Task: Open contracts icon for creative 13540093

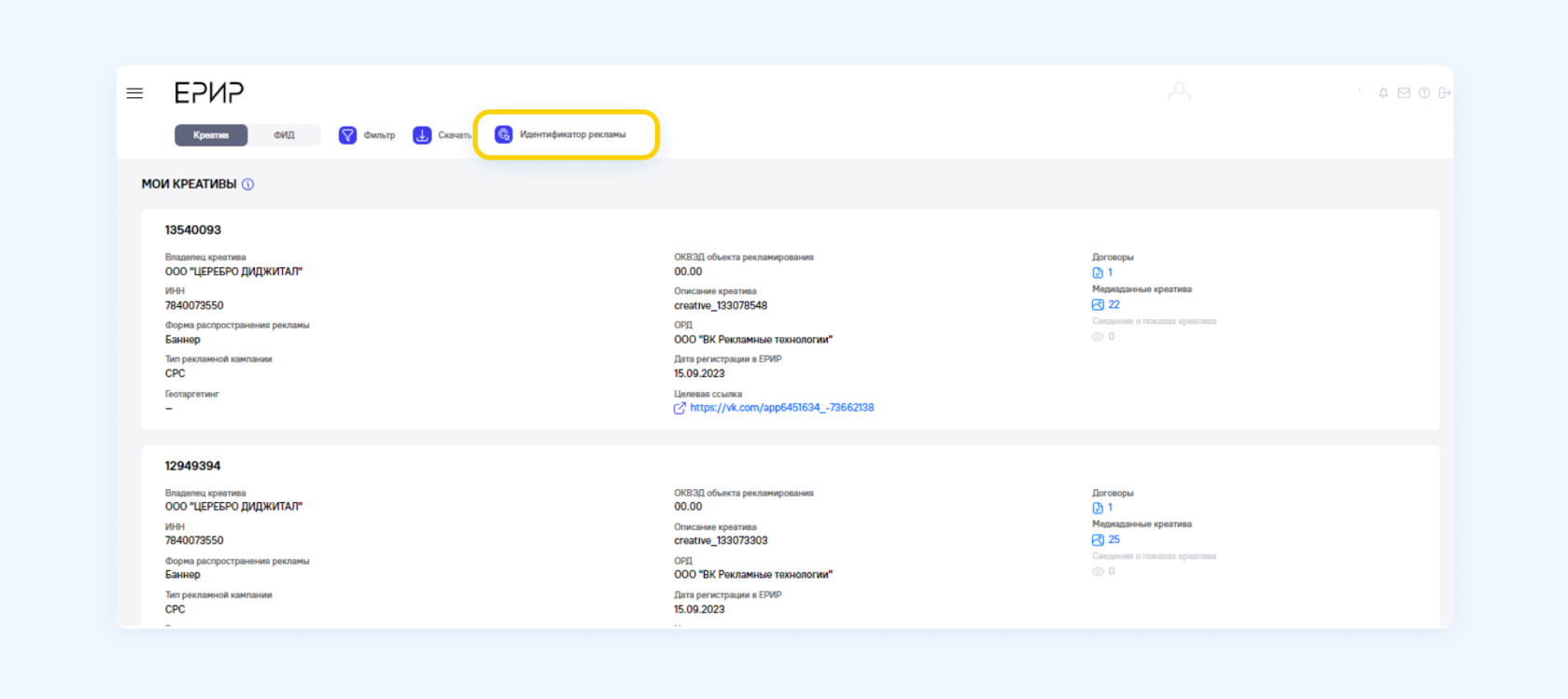Action: tap(1098, 273)
